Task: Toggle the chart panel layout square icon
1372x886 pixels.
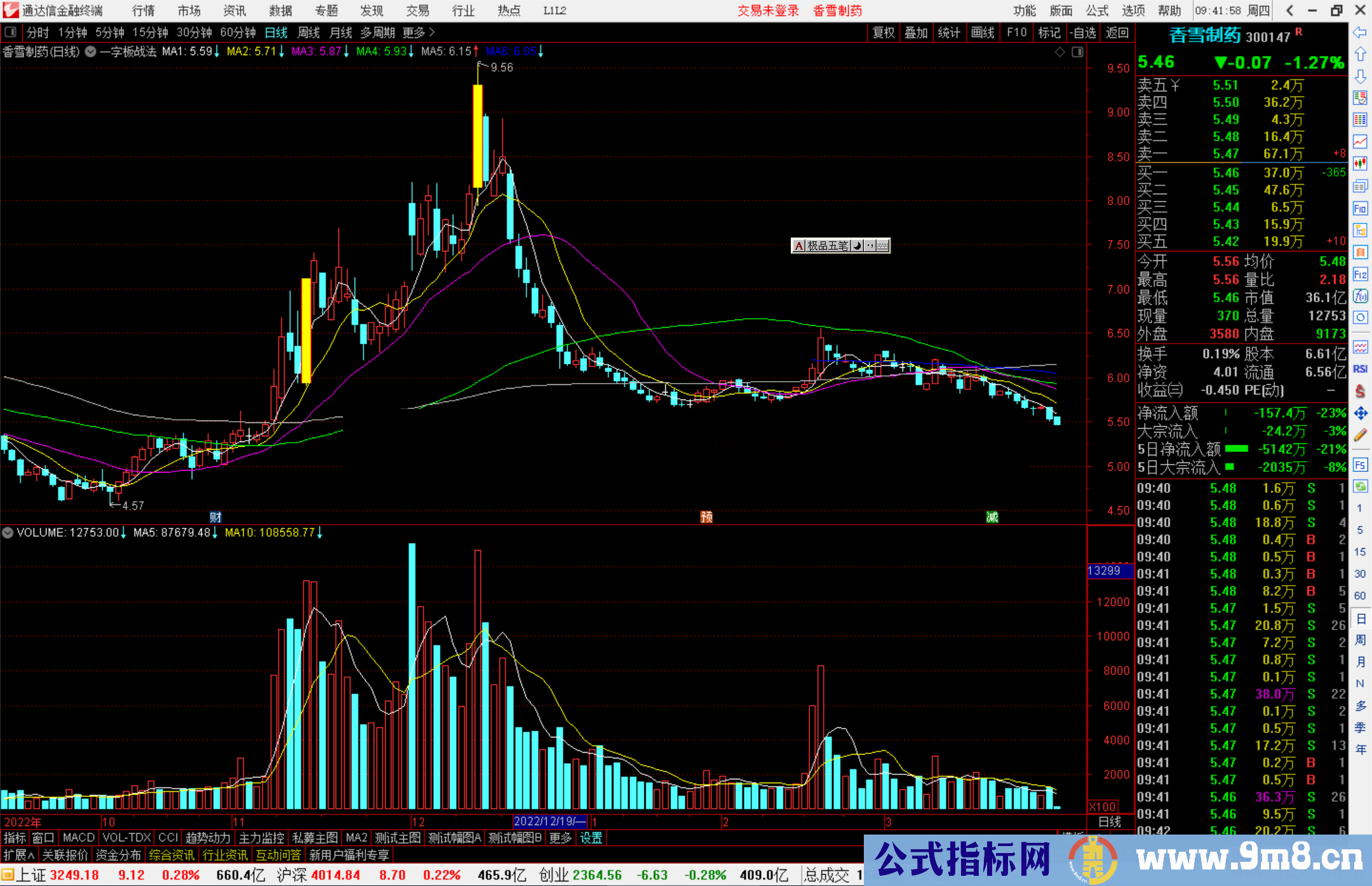Action: (1077, 52)
